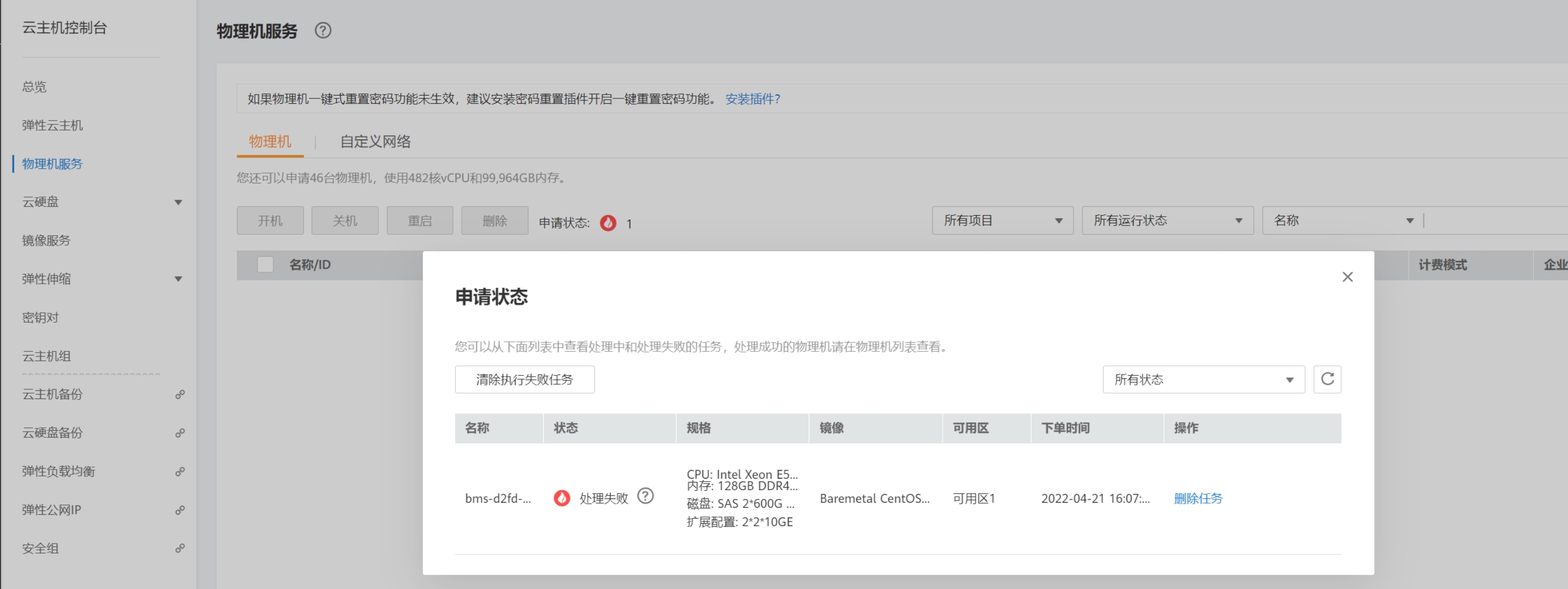Open the 安装插件? link
1568x589 pixels.
click(x=753, y=99)
